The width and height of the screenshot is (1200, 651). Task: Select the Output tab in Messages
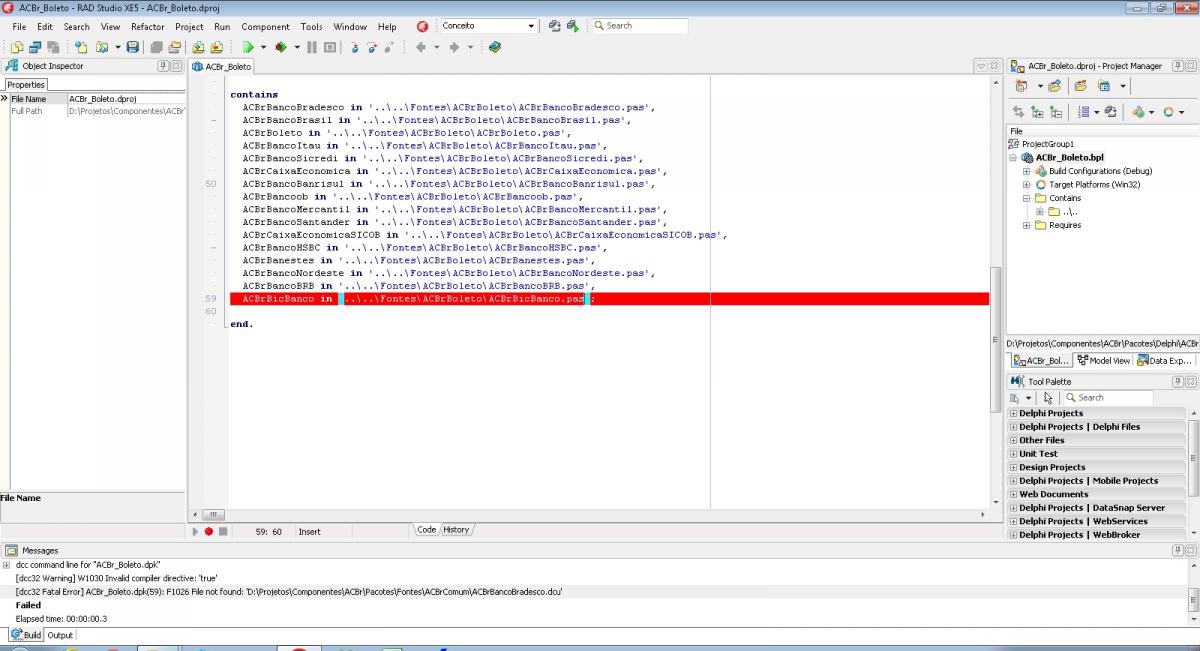[x=61, y=635]
